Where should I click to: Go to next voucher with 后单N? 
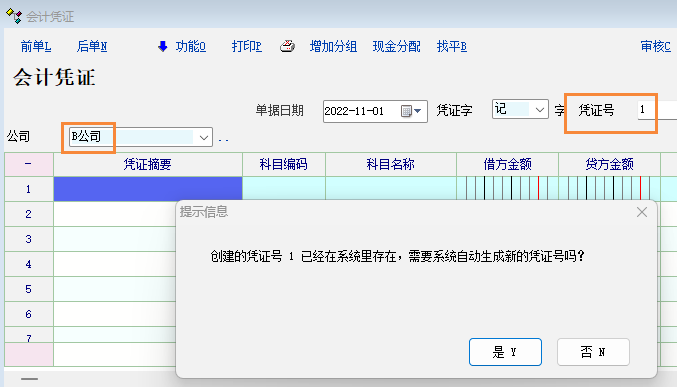click(x=92, y=46)
